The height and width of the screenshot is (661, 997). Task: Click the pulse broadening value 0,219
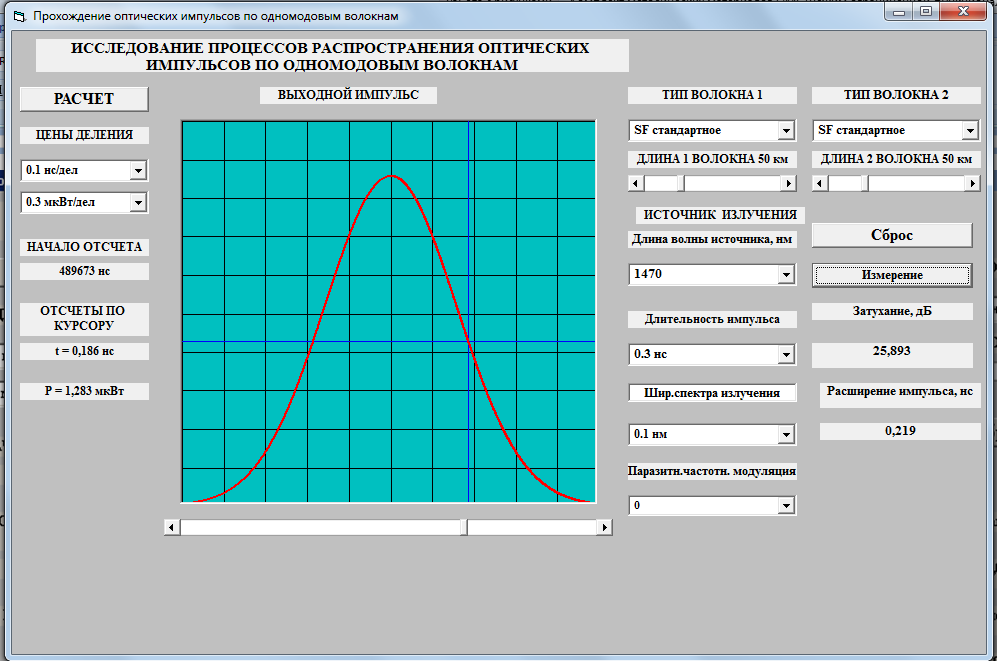pyautogui.click(x=900, y=431)
